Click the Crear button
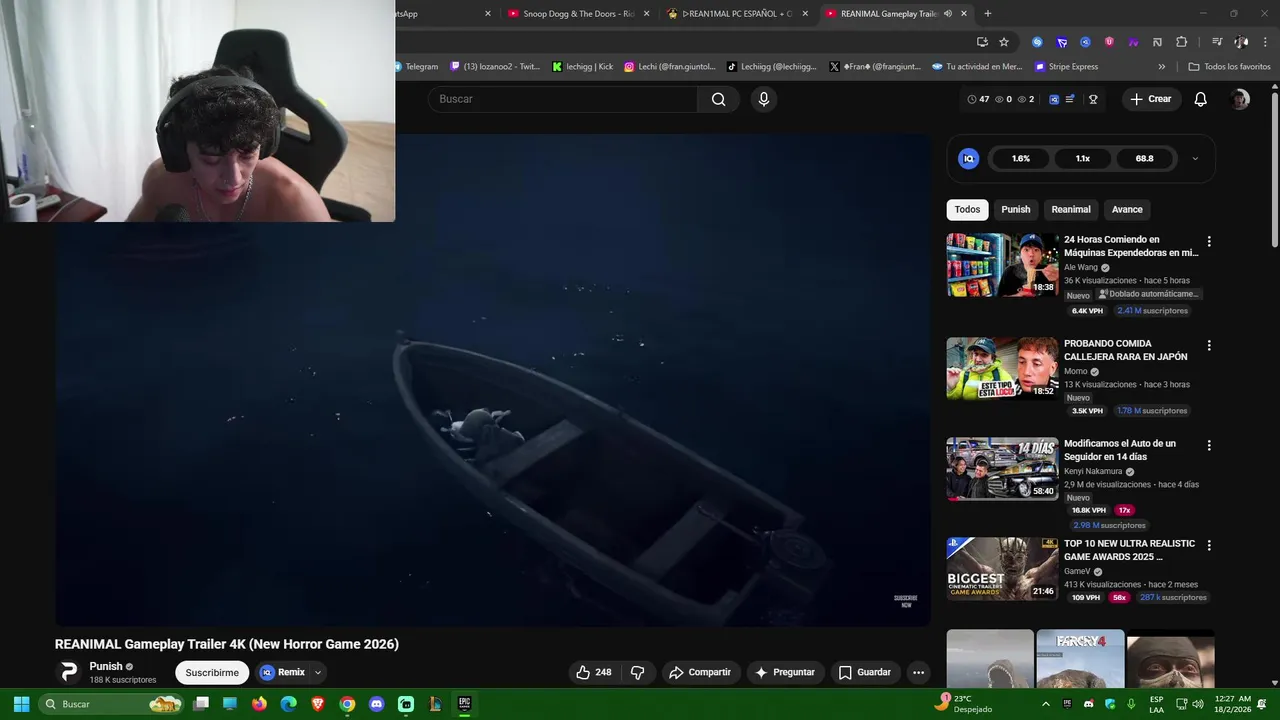 (x=1150, y=99)
